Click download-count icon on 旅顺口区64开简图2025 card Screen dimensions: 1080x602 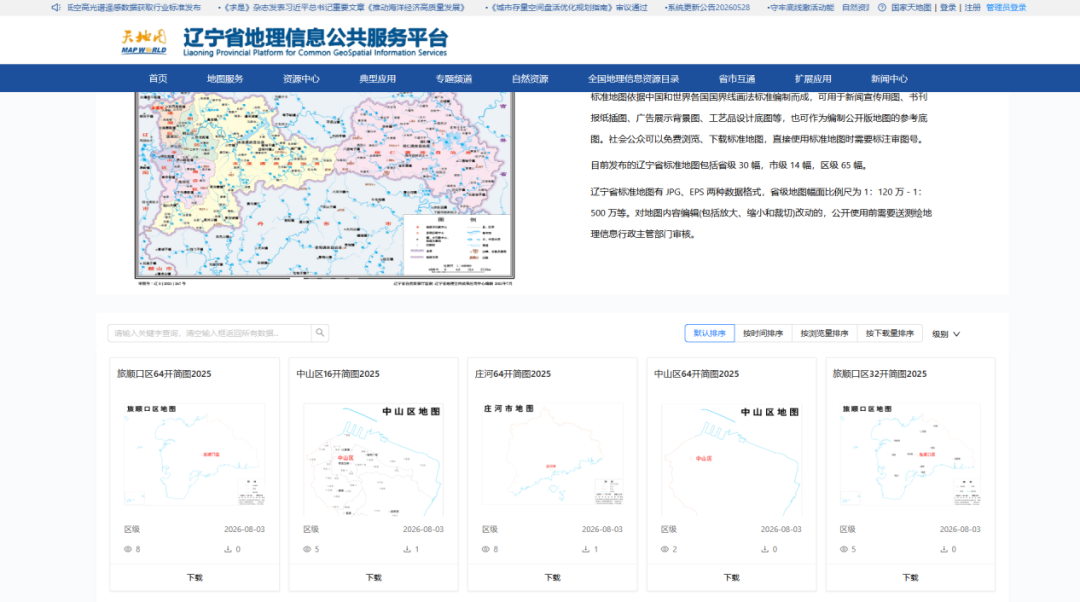click(228, 549)
